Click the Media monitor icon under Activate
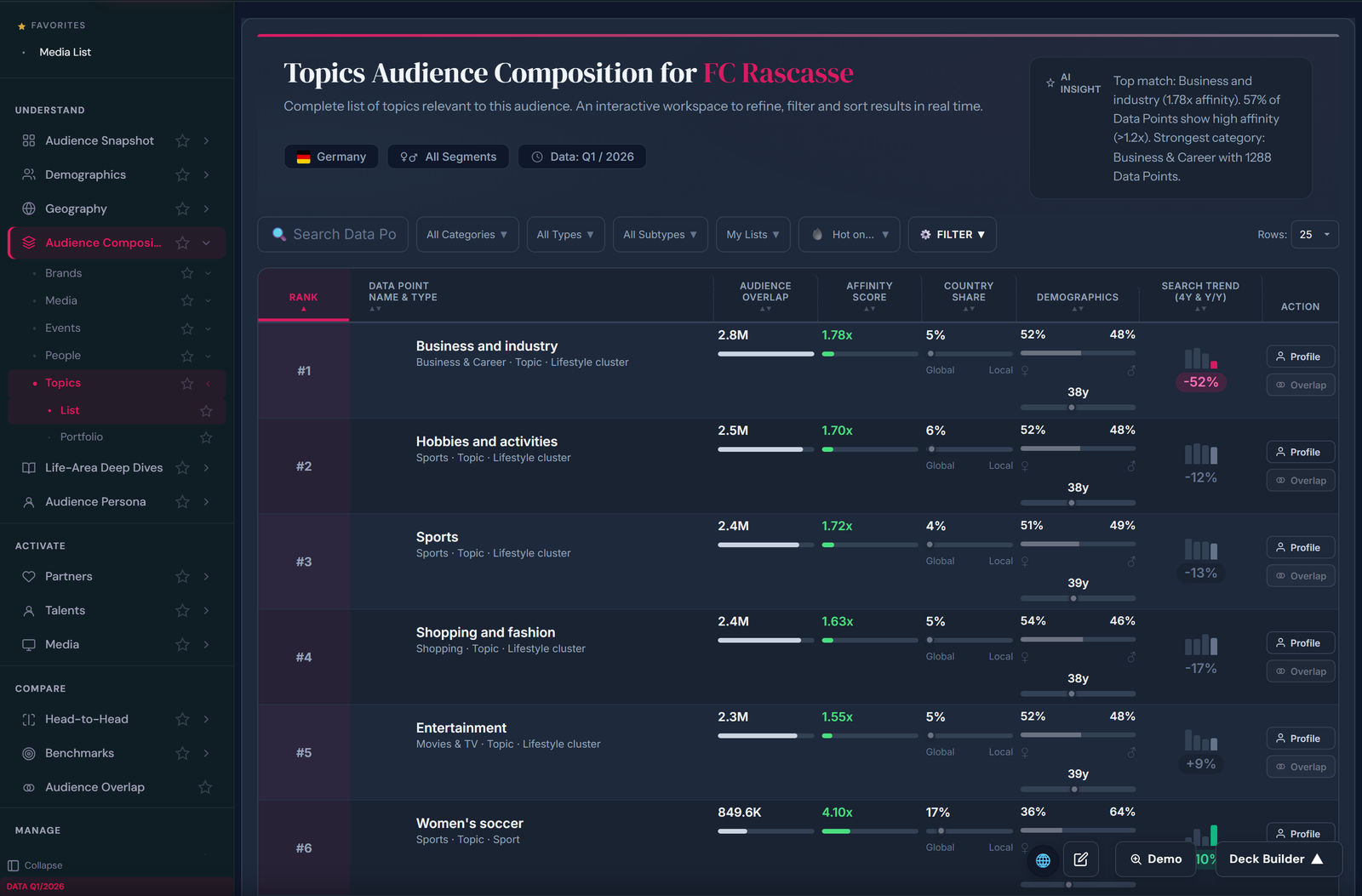Viewport: 1362px width, 896px height. pyautogui.click(x=29, y=645)
